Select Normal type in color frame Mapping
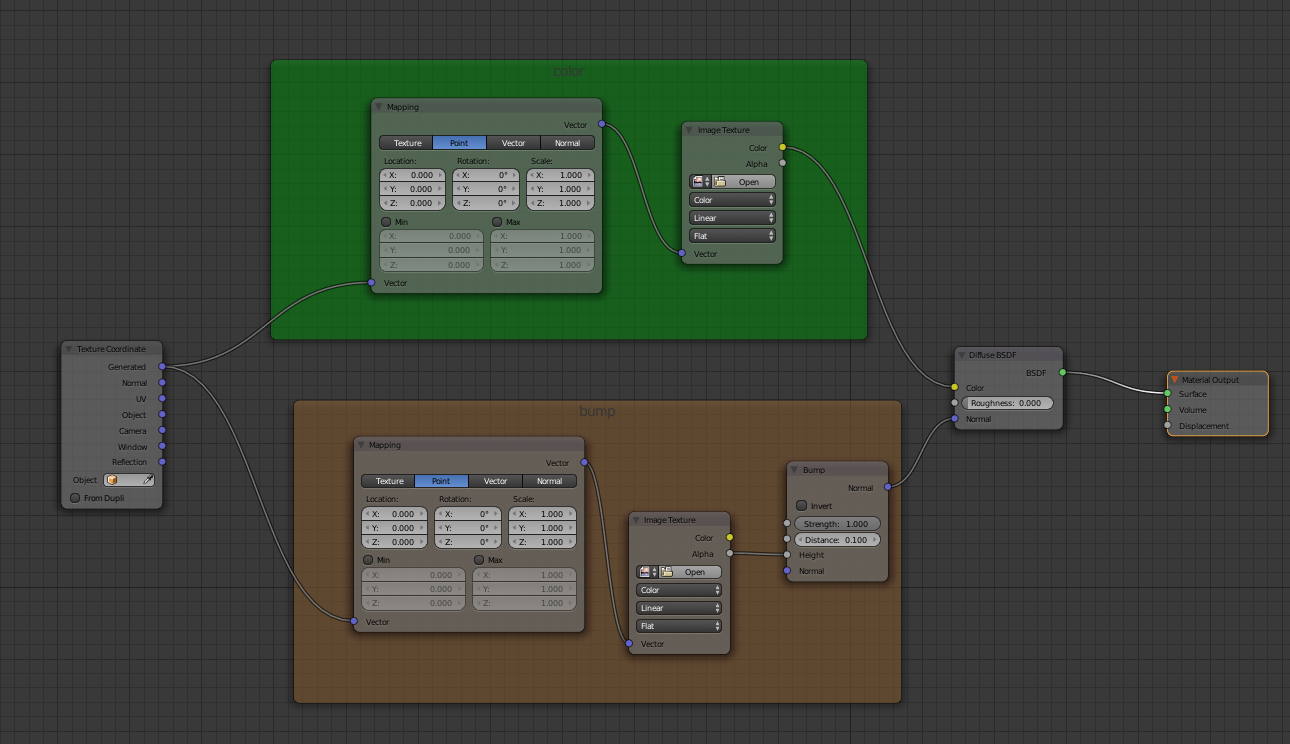Viewport: 1290px width, 744px height. [568, 143]
